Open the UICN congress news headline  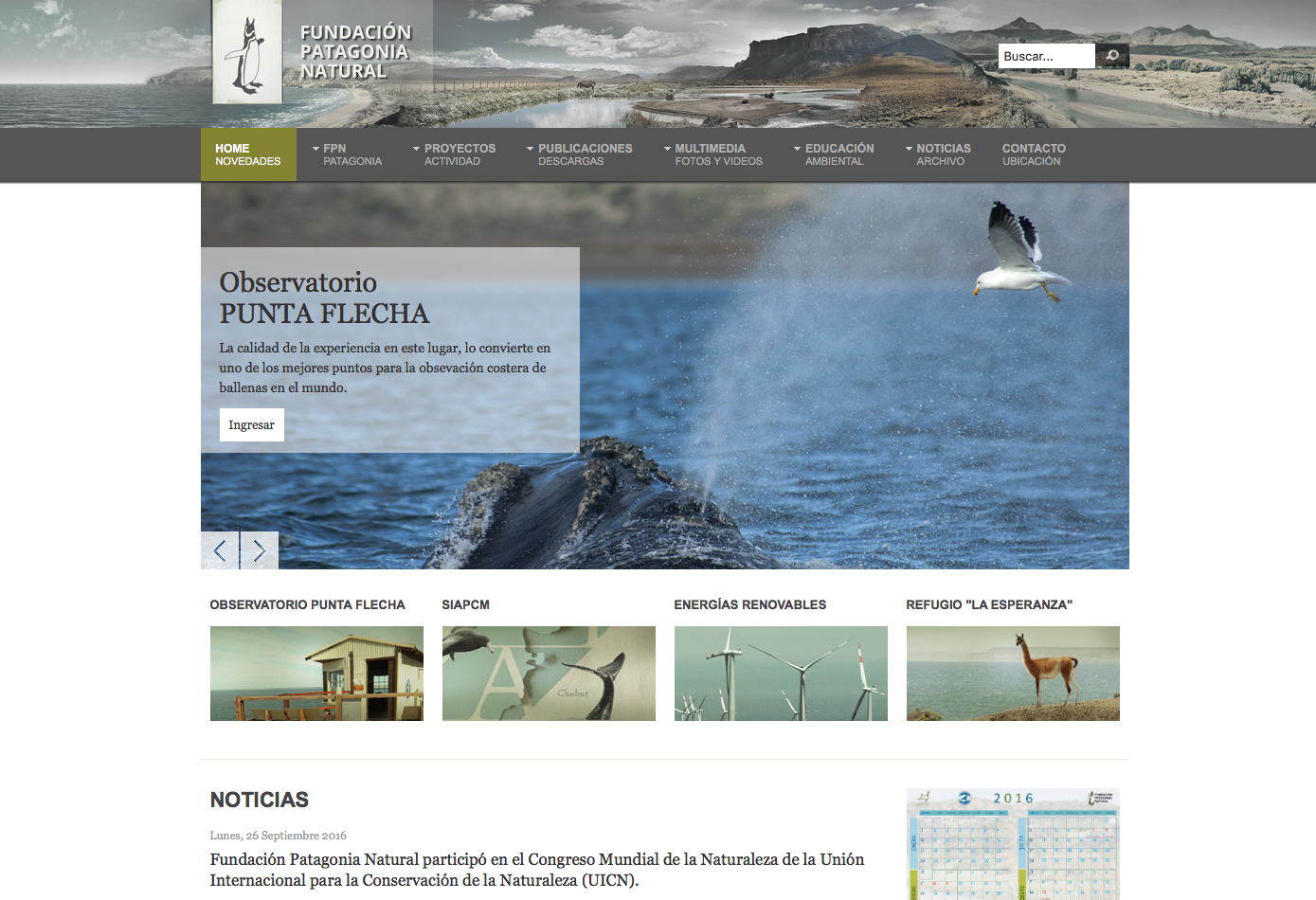536,870
